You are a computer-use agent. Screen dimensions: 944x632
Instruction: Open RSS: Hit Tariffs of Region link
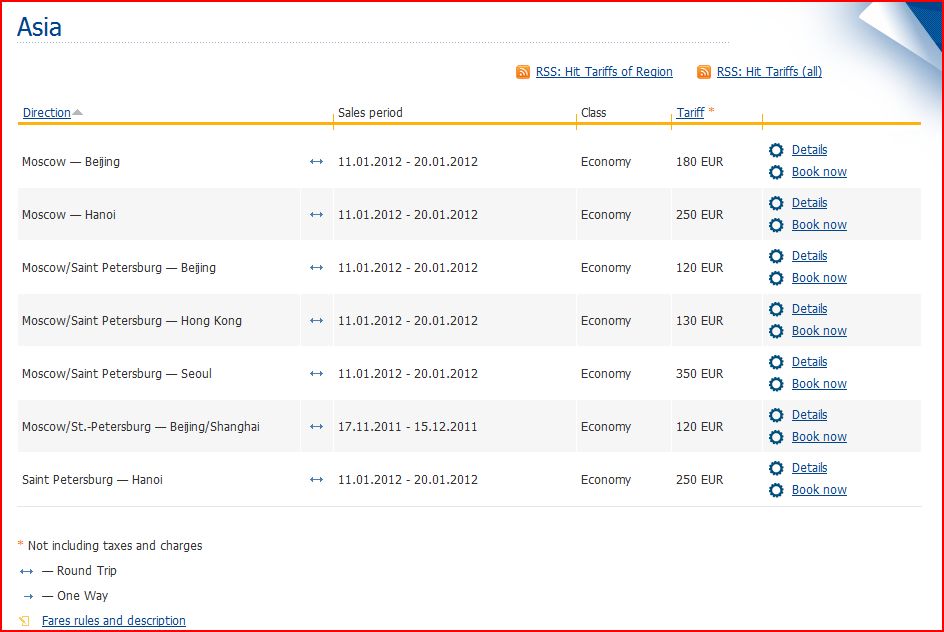point(604,72)
